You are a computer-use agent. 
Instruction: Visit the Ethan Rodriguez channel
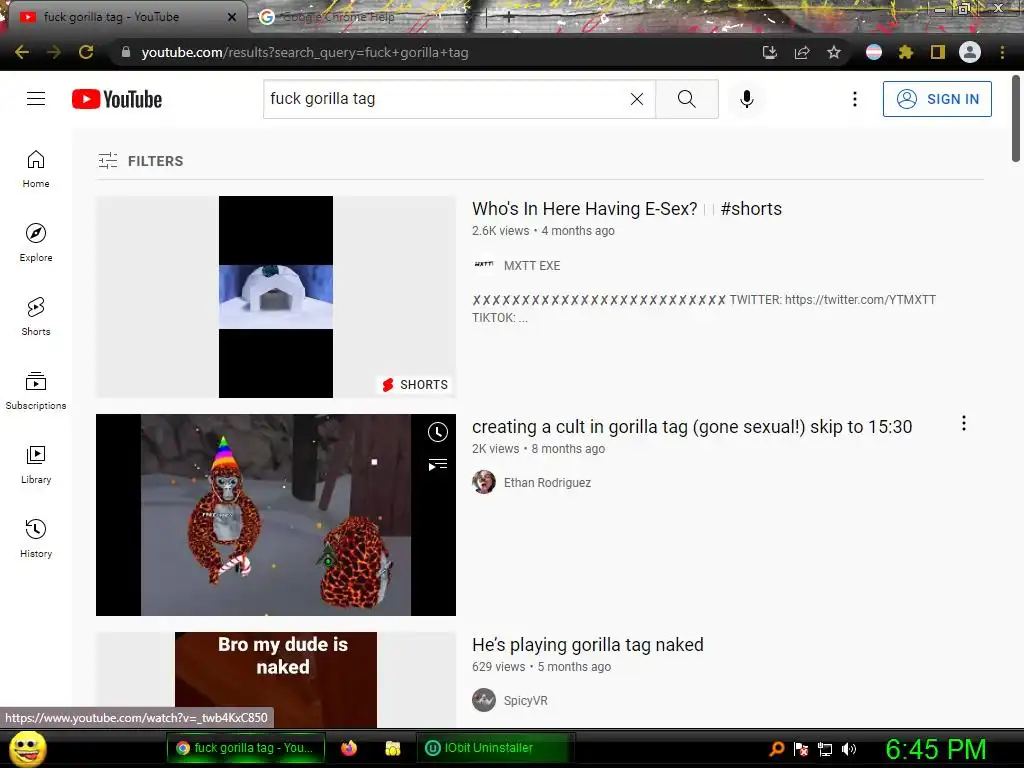click(547, 483)
